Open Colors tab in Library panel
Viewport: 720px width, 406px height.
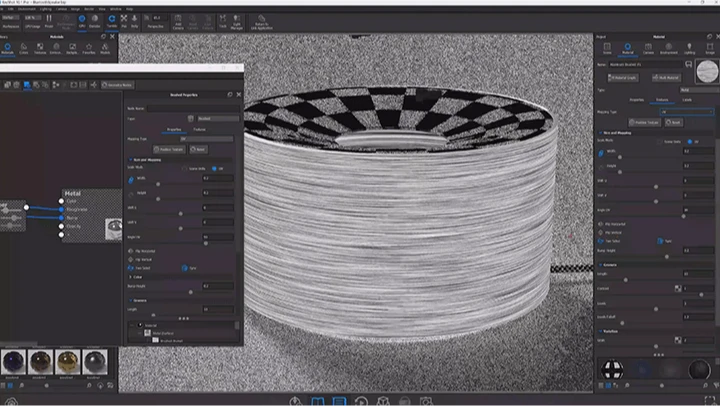click(x=24, y=49)
